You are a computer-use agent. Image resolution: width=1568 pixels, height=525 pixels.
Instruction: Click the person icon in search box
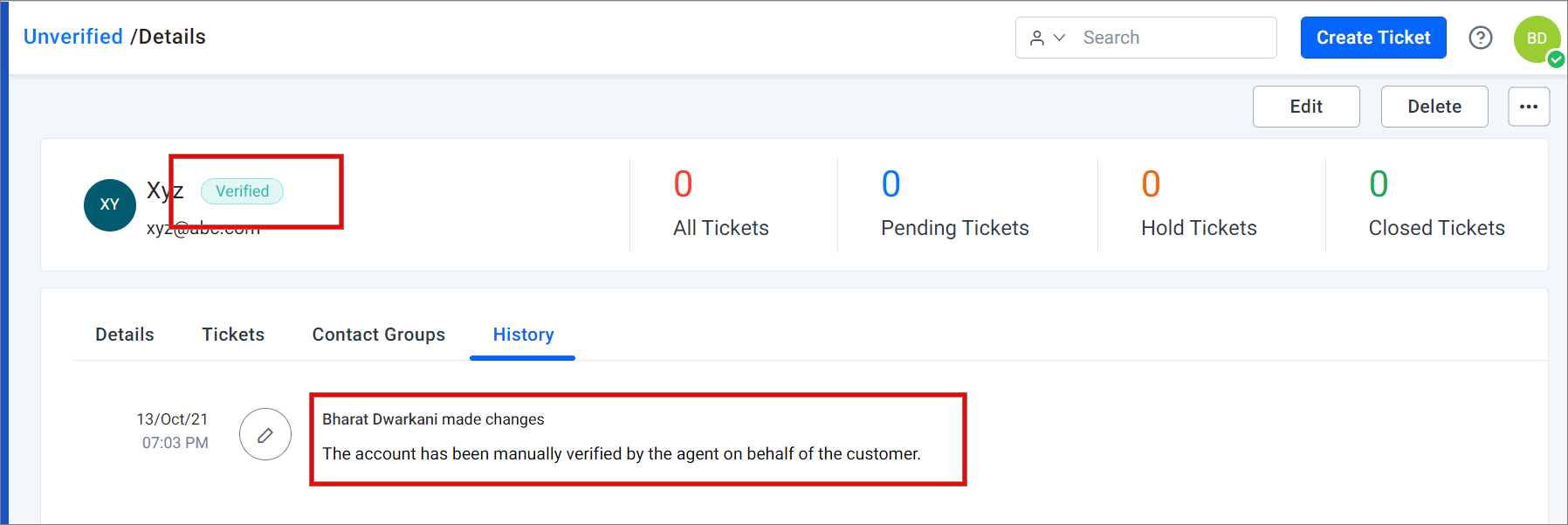[x=1036, y=38]
